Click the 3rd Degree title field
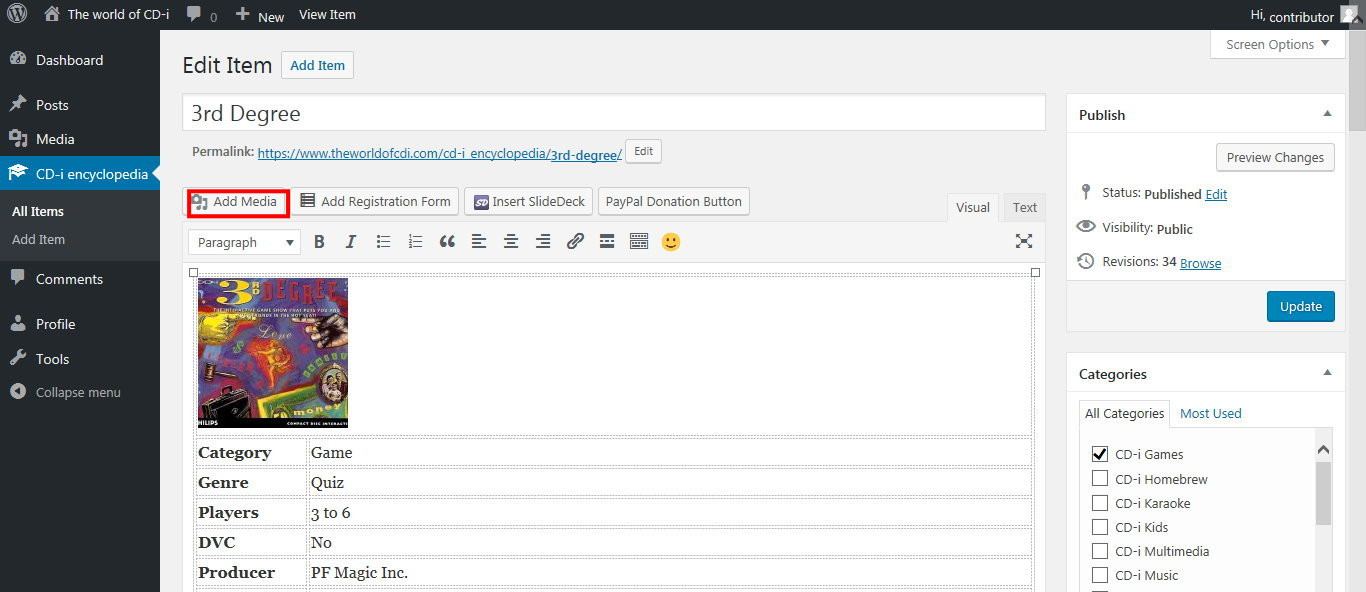1366x592 pixels. click(614, 113)
